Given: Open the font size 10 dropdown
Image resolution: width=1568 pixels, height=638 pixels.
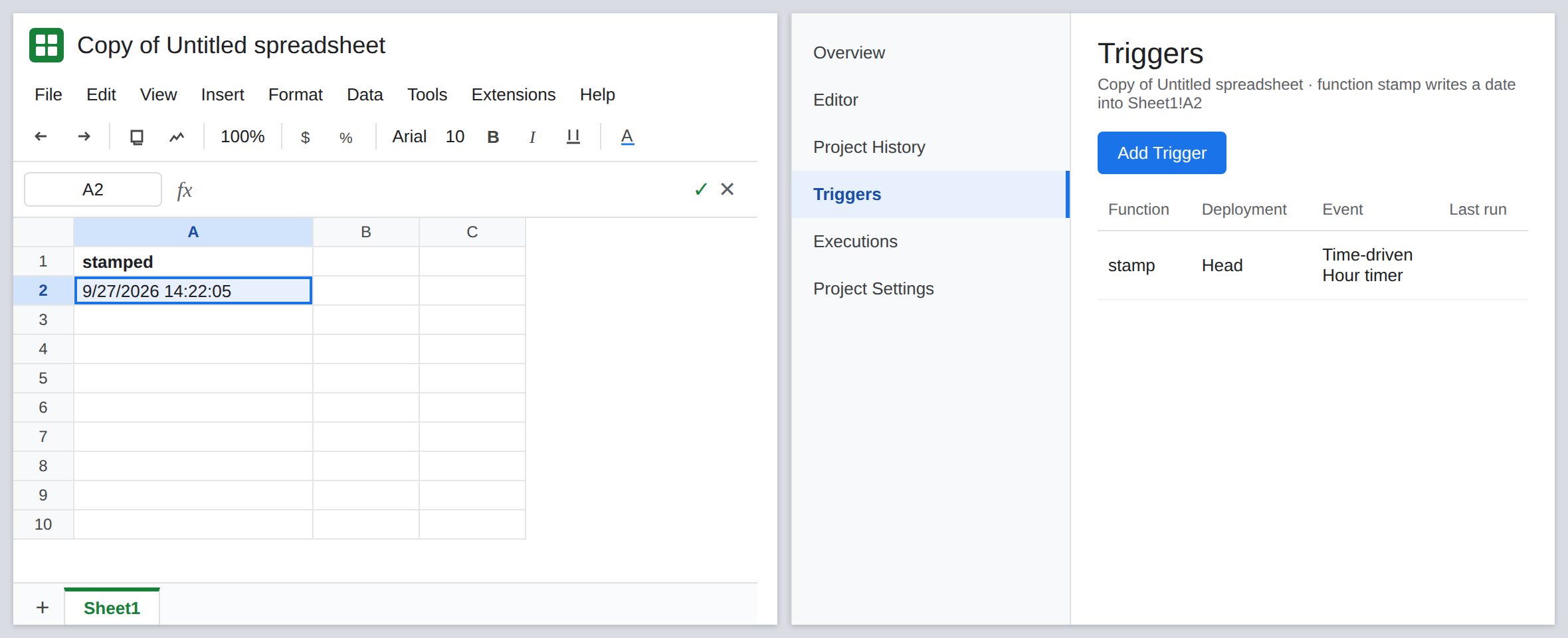Looking at the screenshot, I should point(455,137).
